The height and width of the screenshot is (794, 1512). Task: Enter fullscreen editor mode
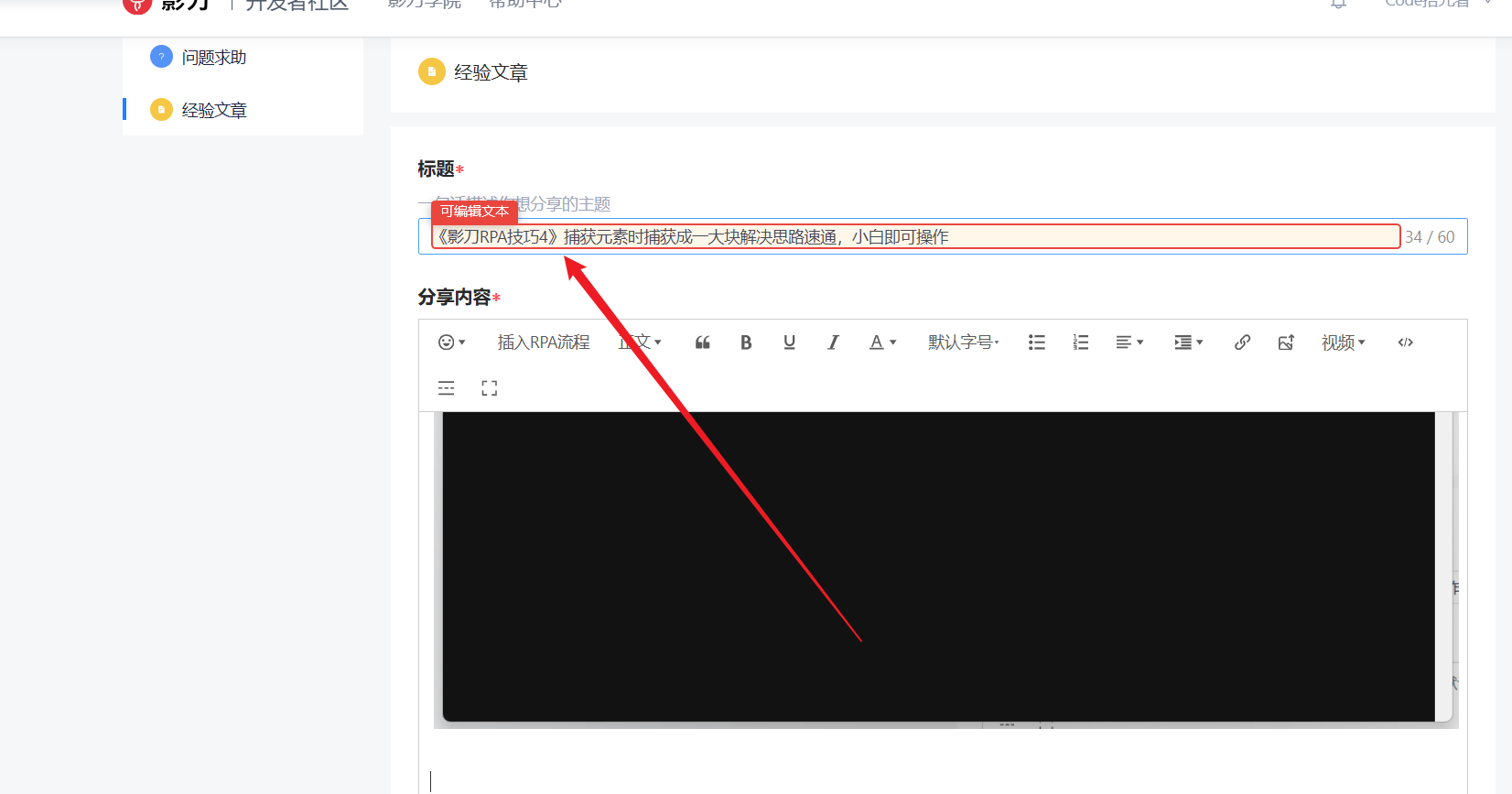[x=490, y=388]
